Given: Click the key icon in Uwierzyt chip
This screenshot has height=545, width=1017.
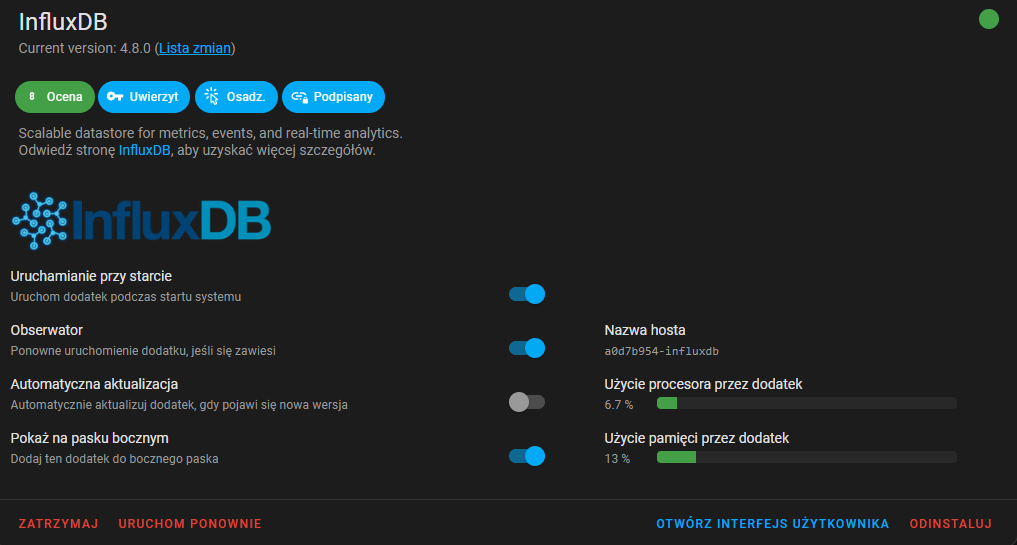Looking at the screenshot, I should 115,97.
